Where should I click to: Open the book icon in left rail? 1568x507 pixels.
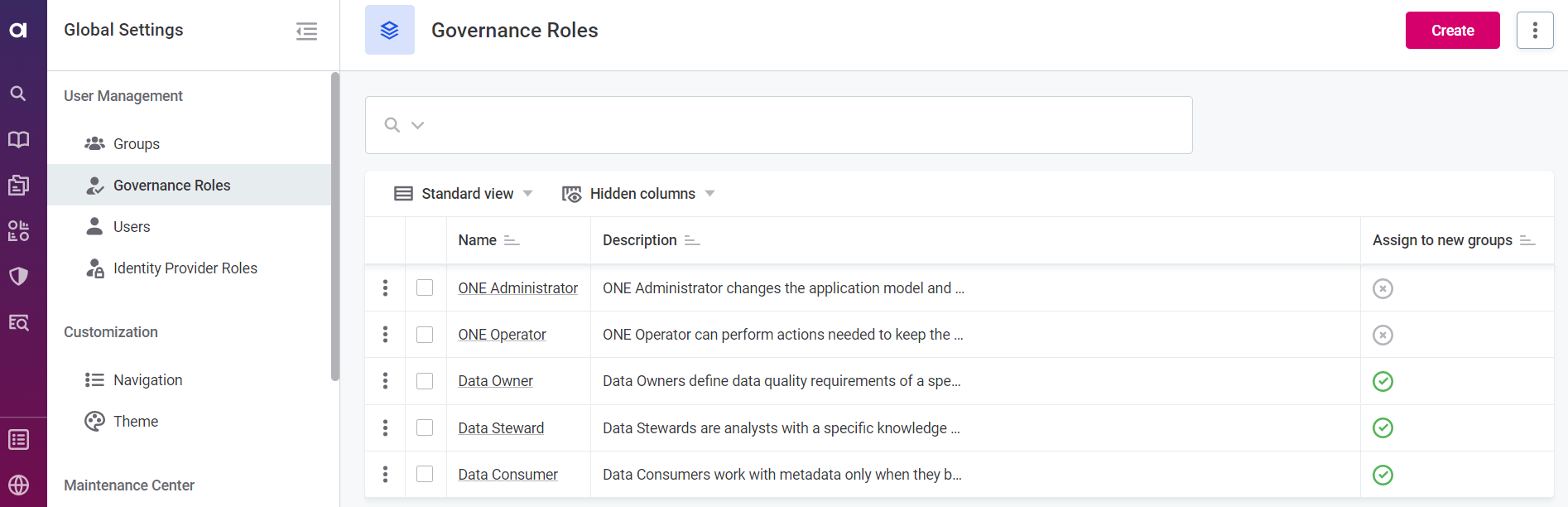(x=18, y=139)
